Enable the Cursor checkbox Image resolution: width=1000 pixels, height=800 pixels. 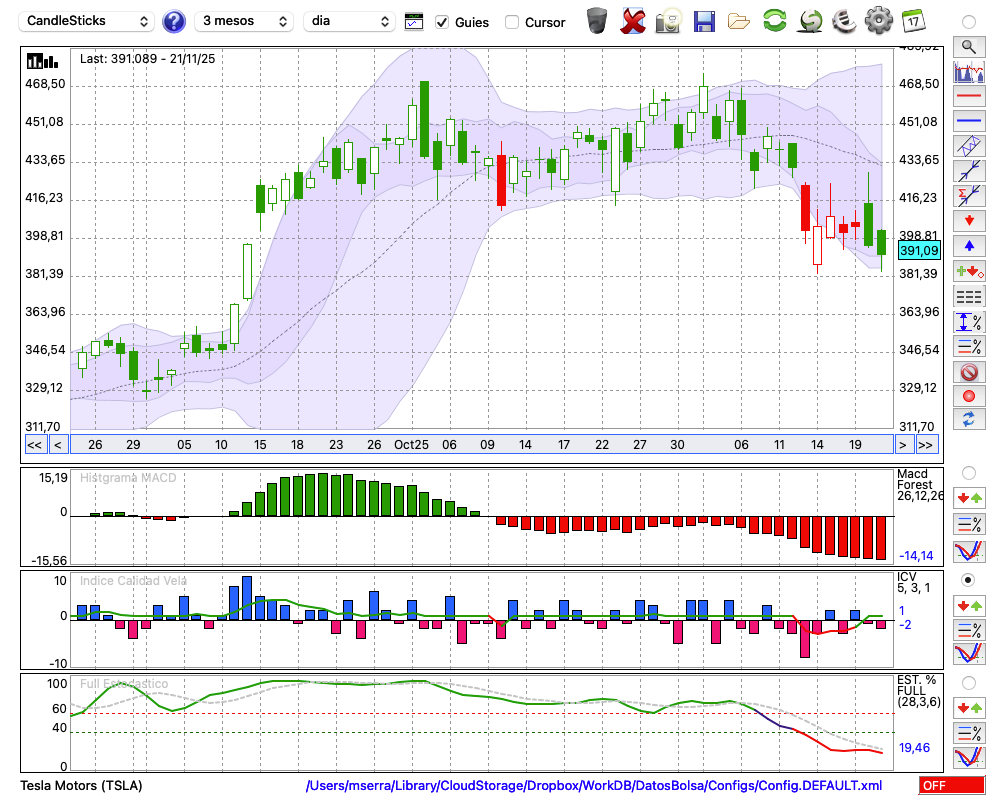[x=511, y=22]
